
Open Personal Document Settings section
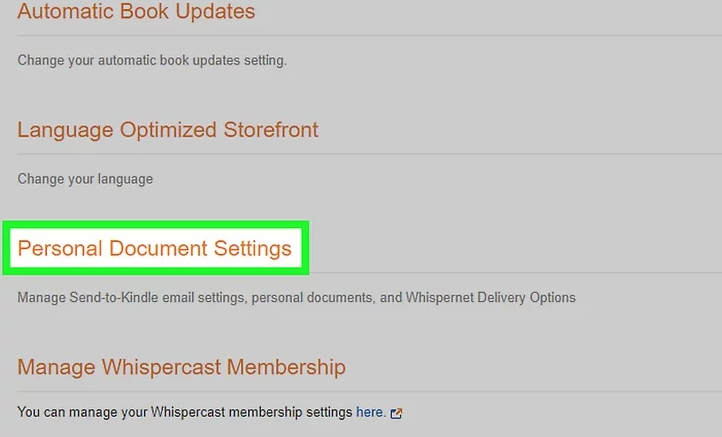(x=155, y=248)
